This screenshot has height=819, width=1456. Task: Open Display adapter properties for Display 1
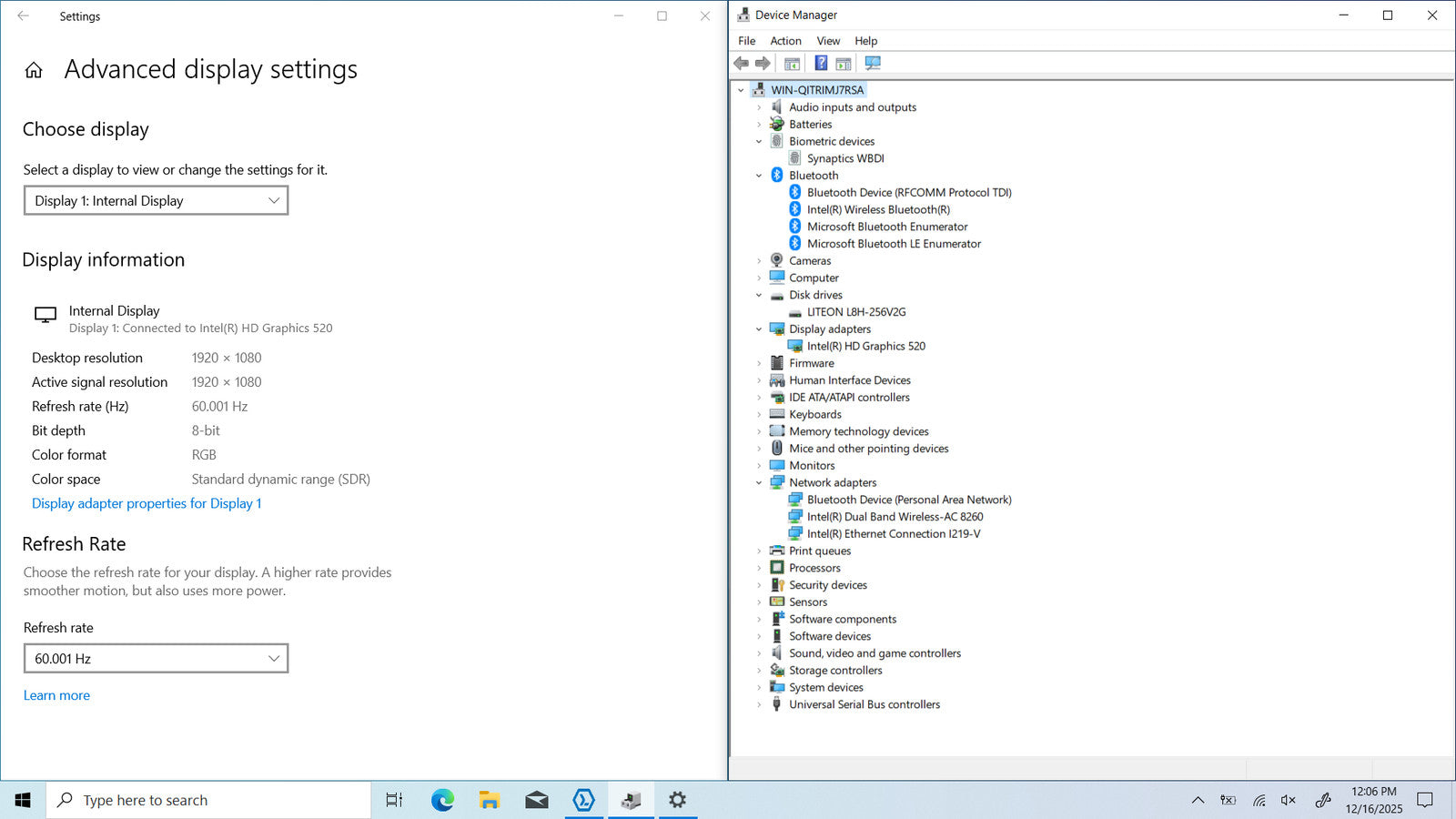pos(147,503)
